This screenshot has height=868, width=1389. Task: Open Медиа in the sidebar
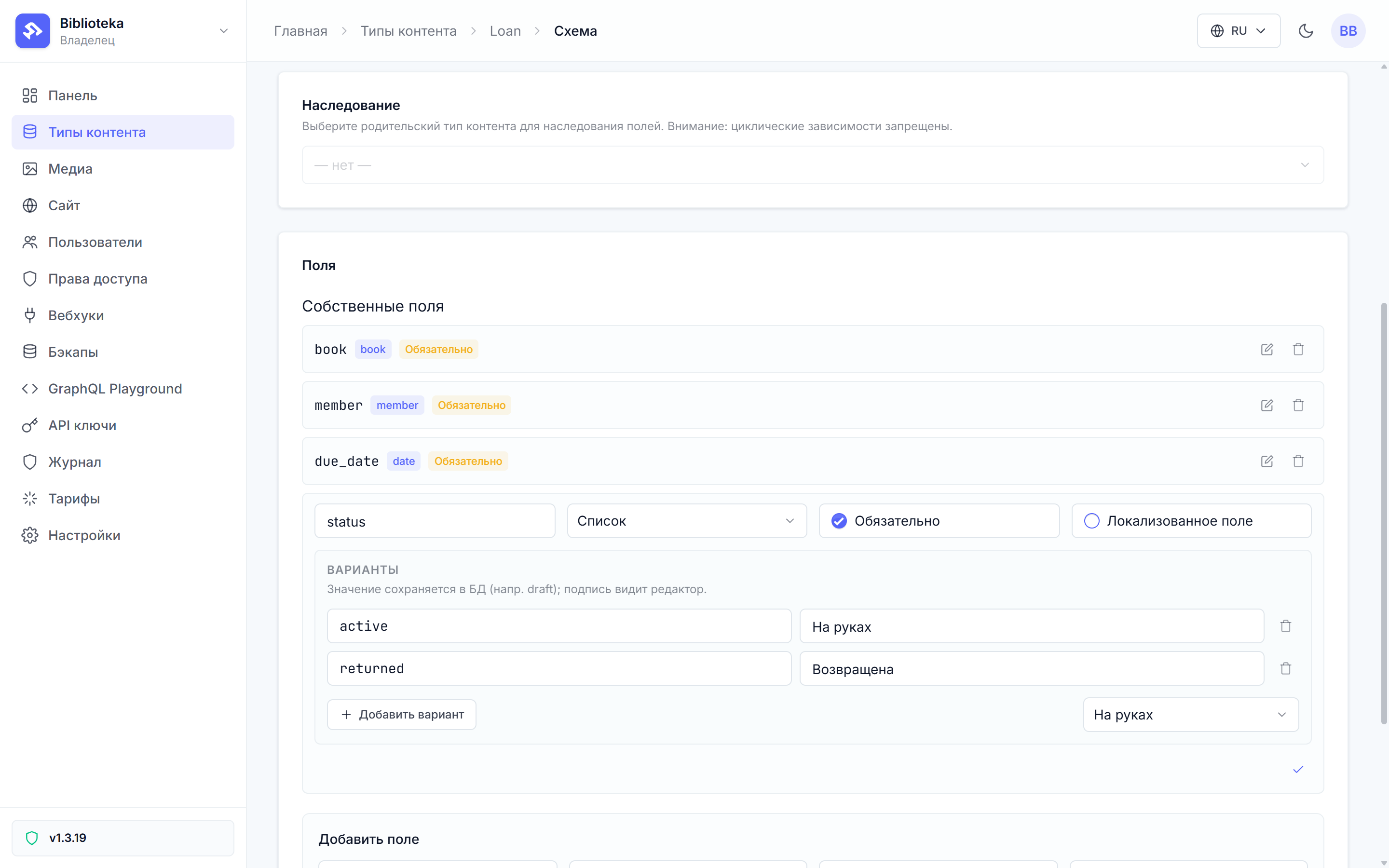123,169
